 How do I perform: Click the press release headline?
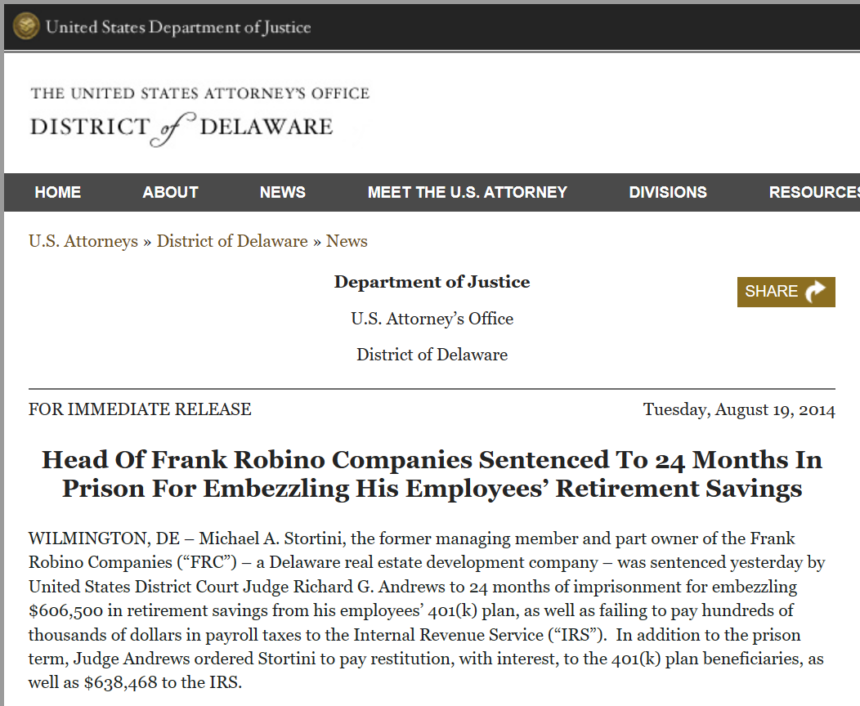click(x=432, y=474)
